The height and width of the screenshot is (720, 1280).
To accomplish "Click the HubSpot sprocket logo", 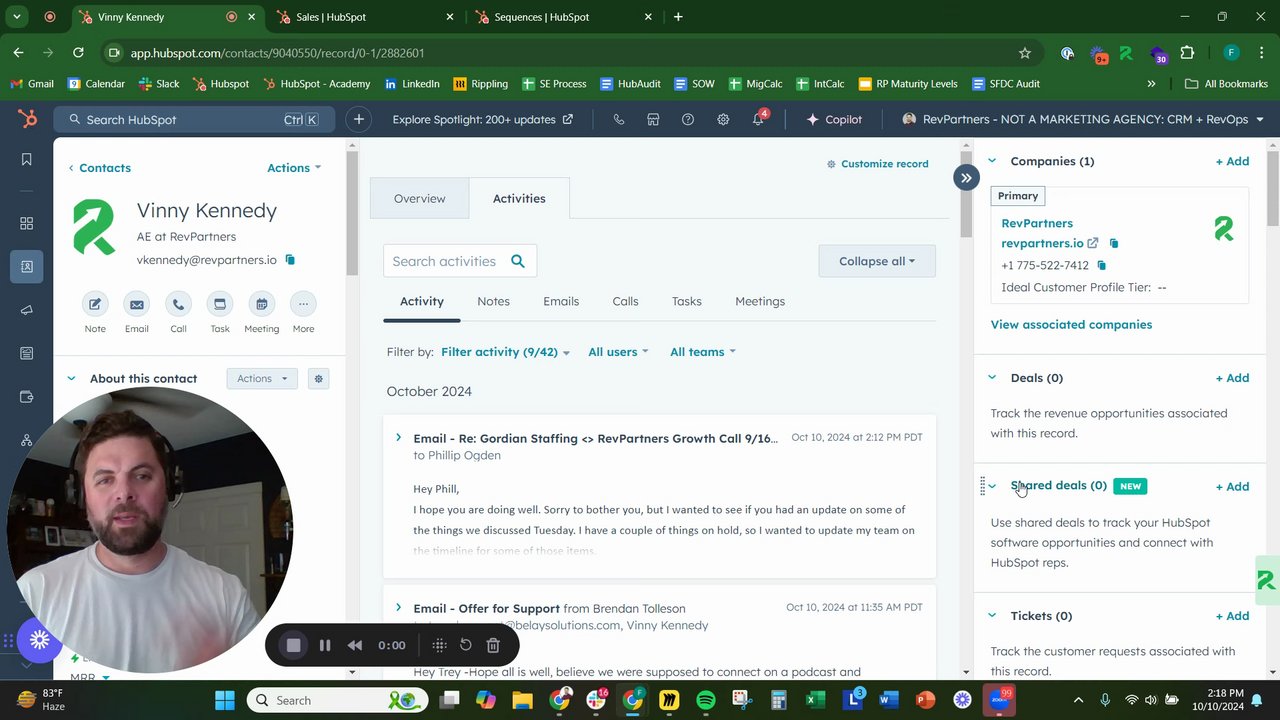I will [27, 119].
